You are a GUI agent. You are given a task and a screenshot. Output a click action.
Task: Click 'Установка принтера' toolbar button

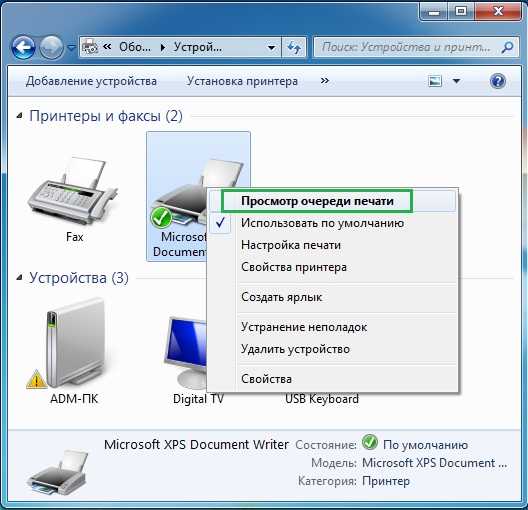(242, 81)
